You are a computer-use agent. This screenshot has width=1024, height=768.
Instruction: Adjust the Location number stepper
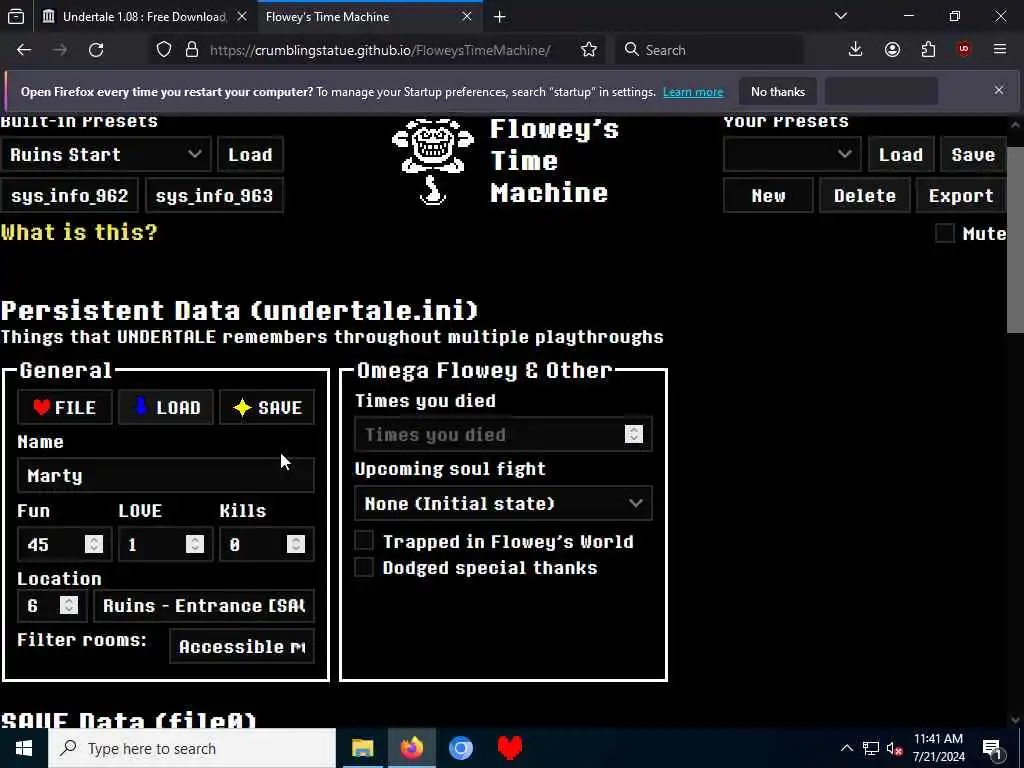point(69,605)
